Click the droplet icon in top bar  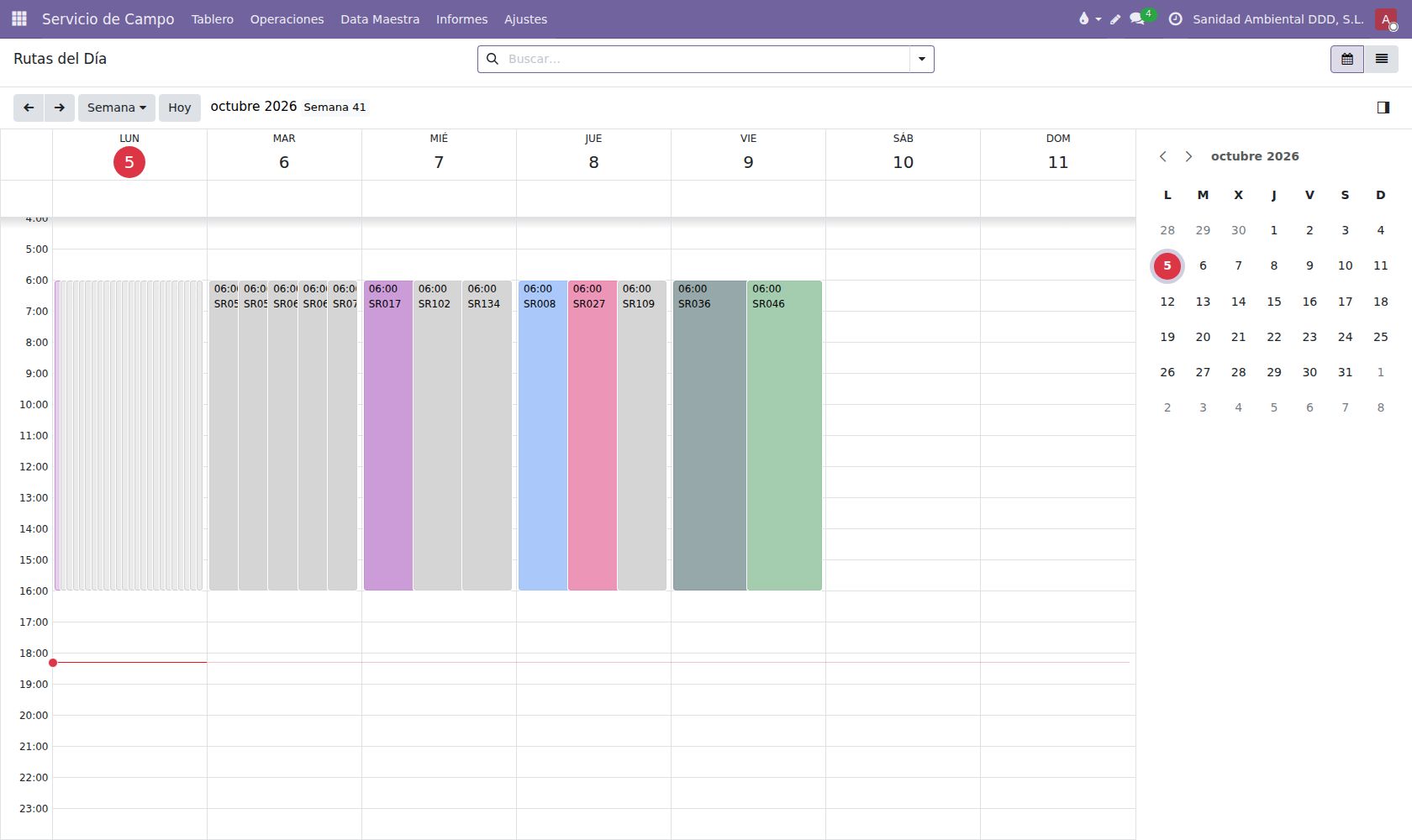pos(1083,18)
